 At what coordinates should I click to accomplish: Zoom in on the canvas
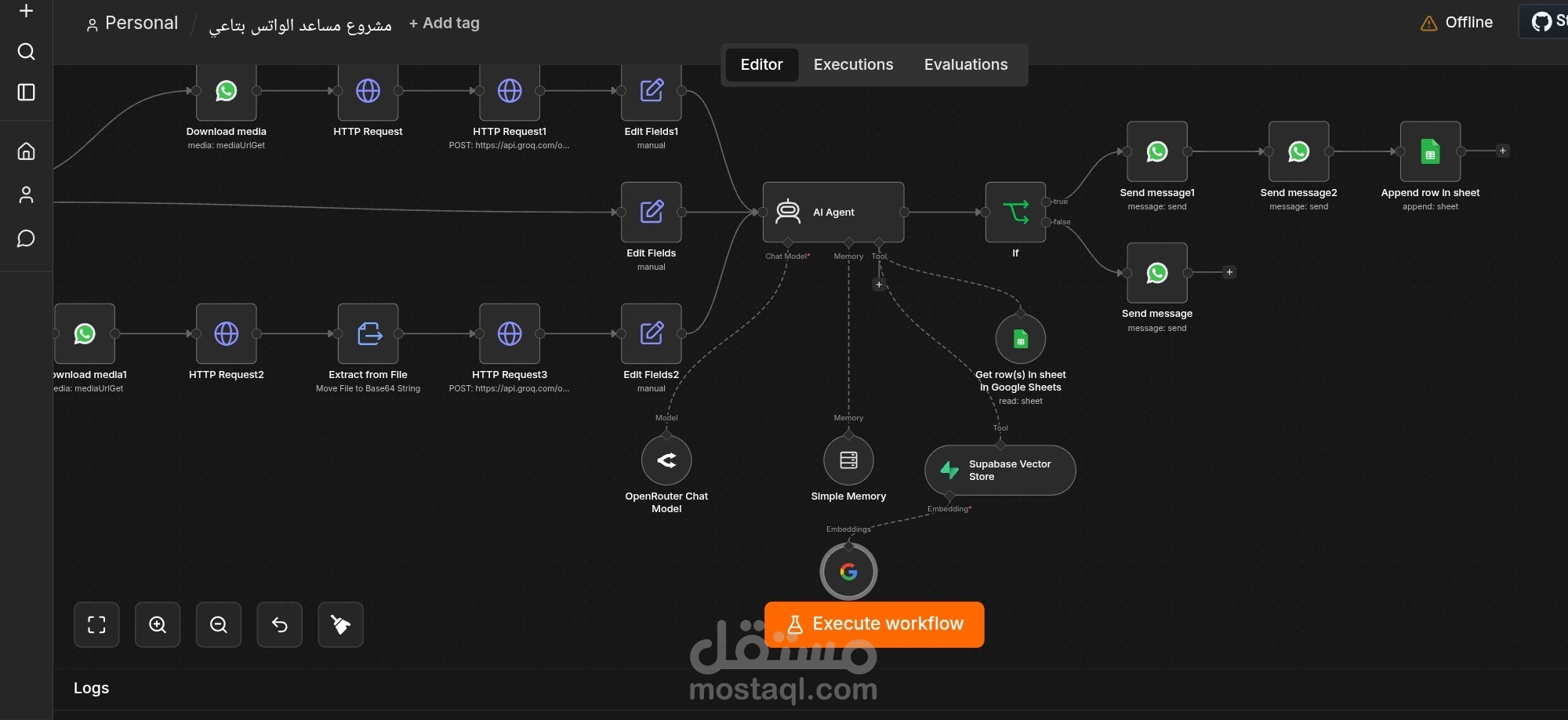(158, 624)
